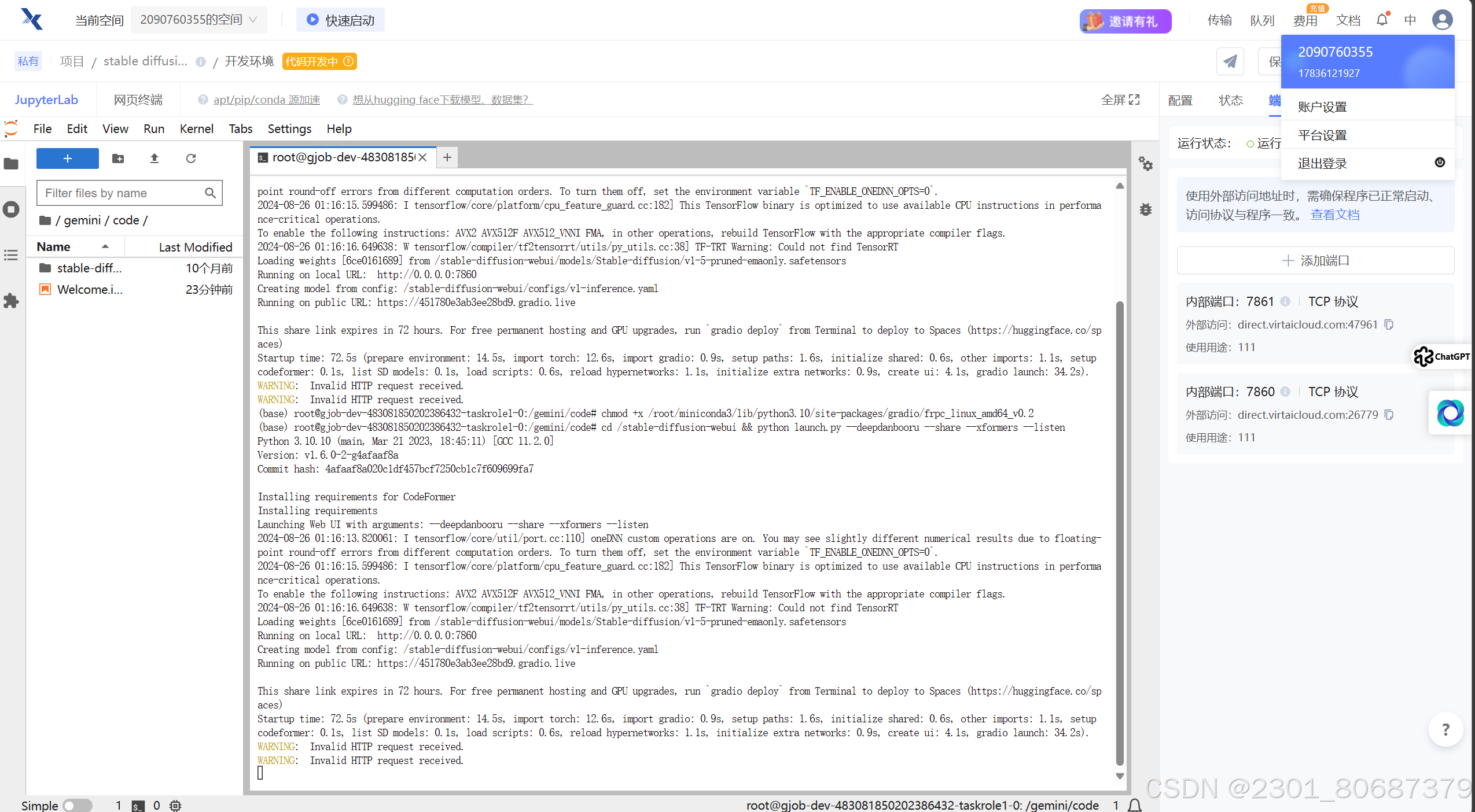Click the notification bell in top bar
This screenshot has height=812, width=1475.
pyautogui.click(x=1382, y=20)
